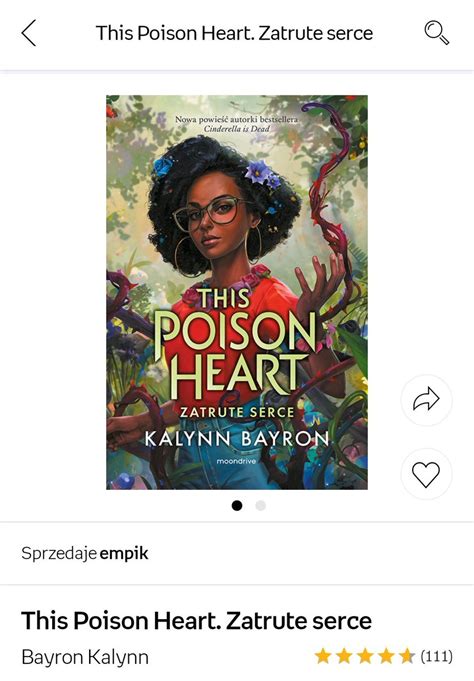Share this book via arrow icon

tap(426, 400)
